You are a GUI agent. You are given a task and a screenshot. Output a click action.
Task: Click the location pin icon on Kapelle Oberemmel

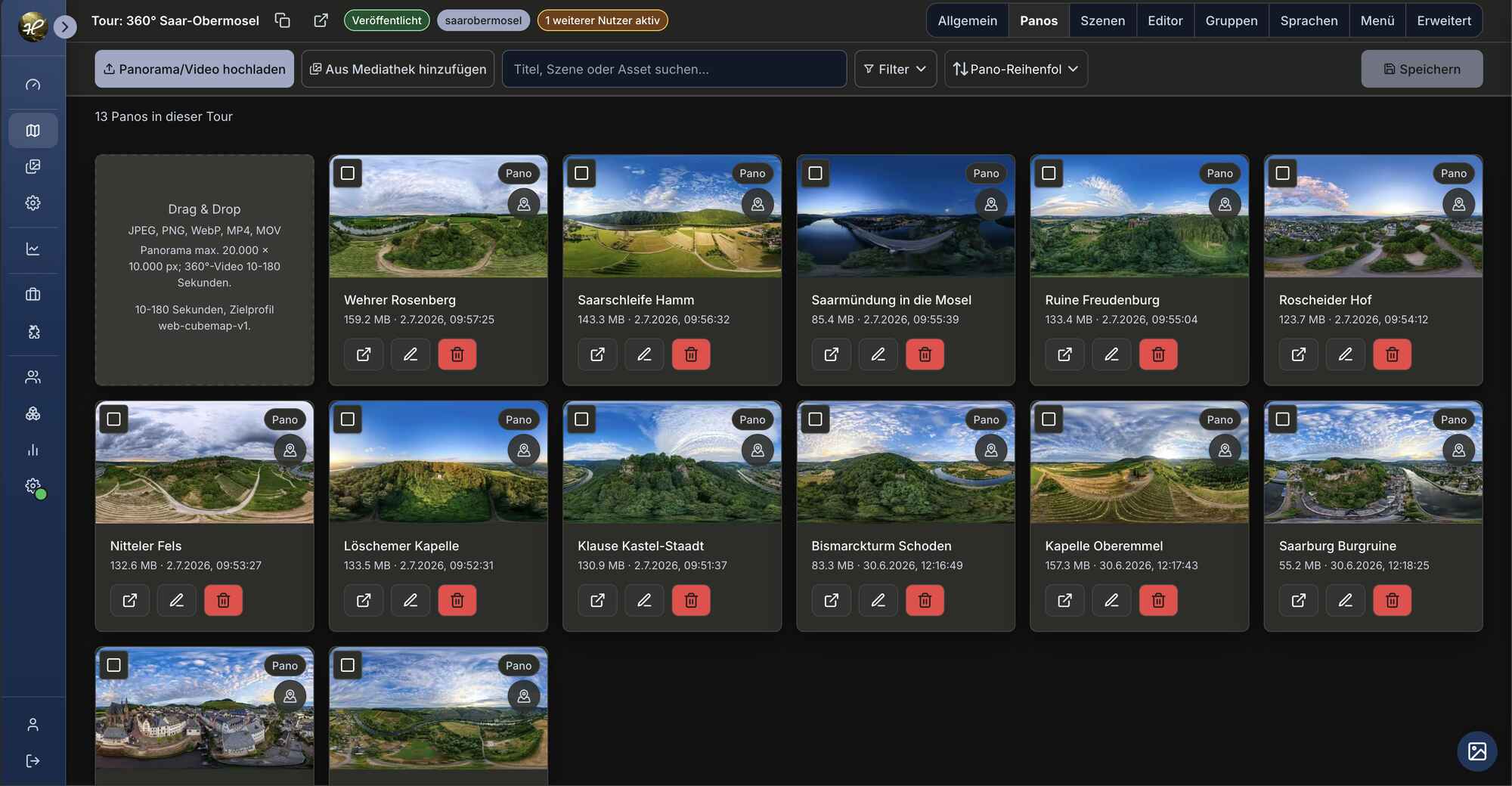click(x=1225, y=450)
